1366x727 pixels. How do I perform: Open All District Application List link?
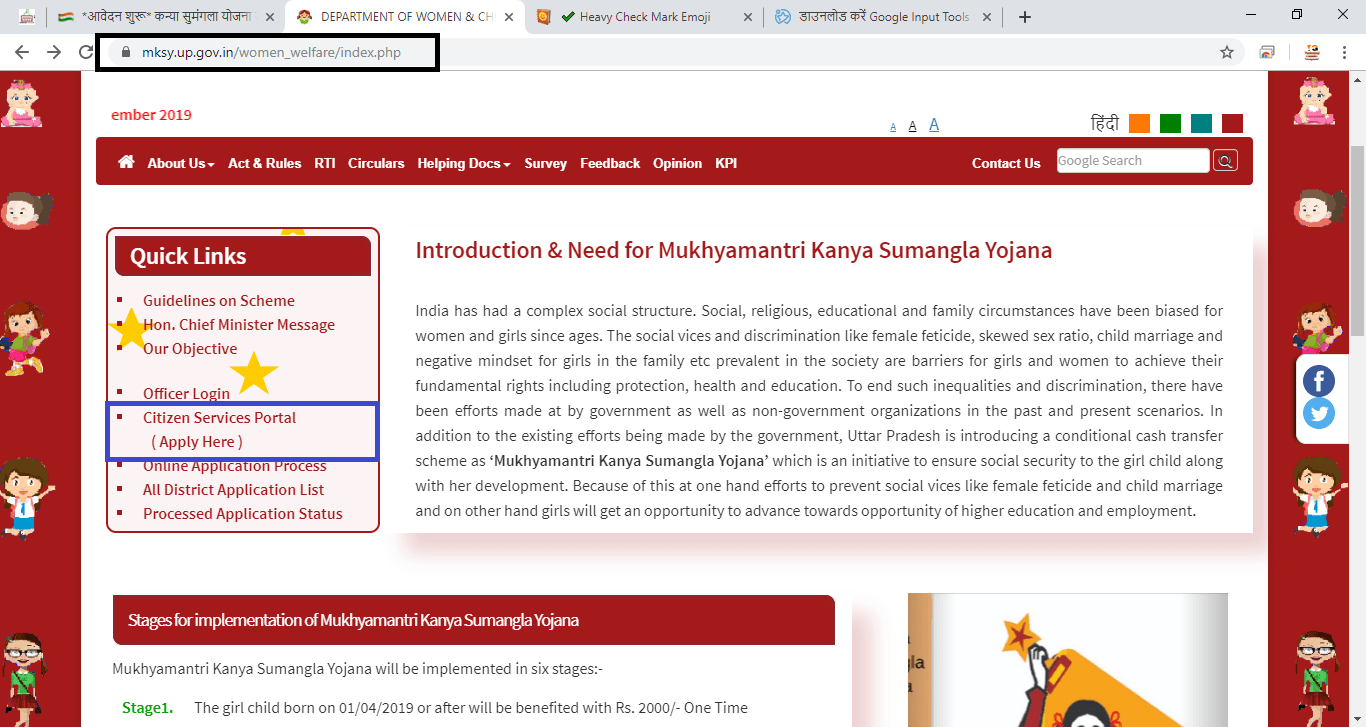click(x=234, y=489)
